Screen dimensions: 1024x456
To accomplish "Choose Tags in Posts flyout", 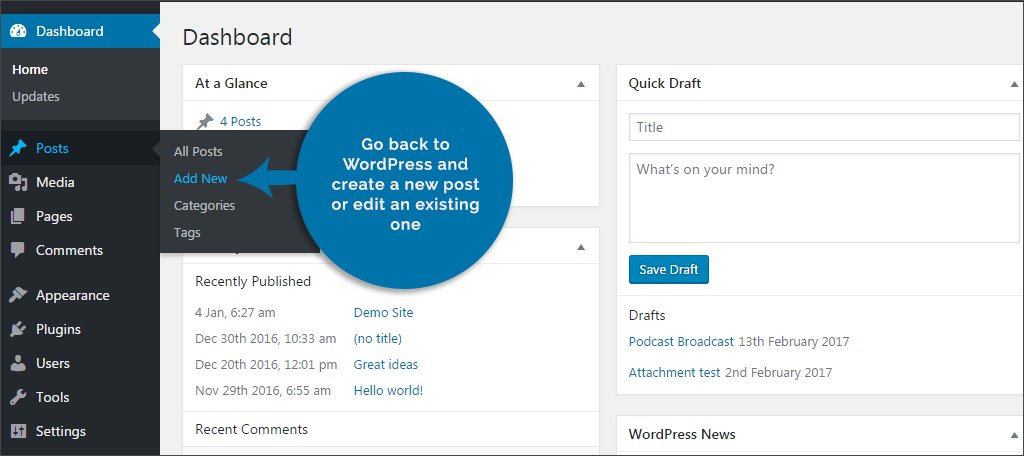I will [x=187, y=233].
